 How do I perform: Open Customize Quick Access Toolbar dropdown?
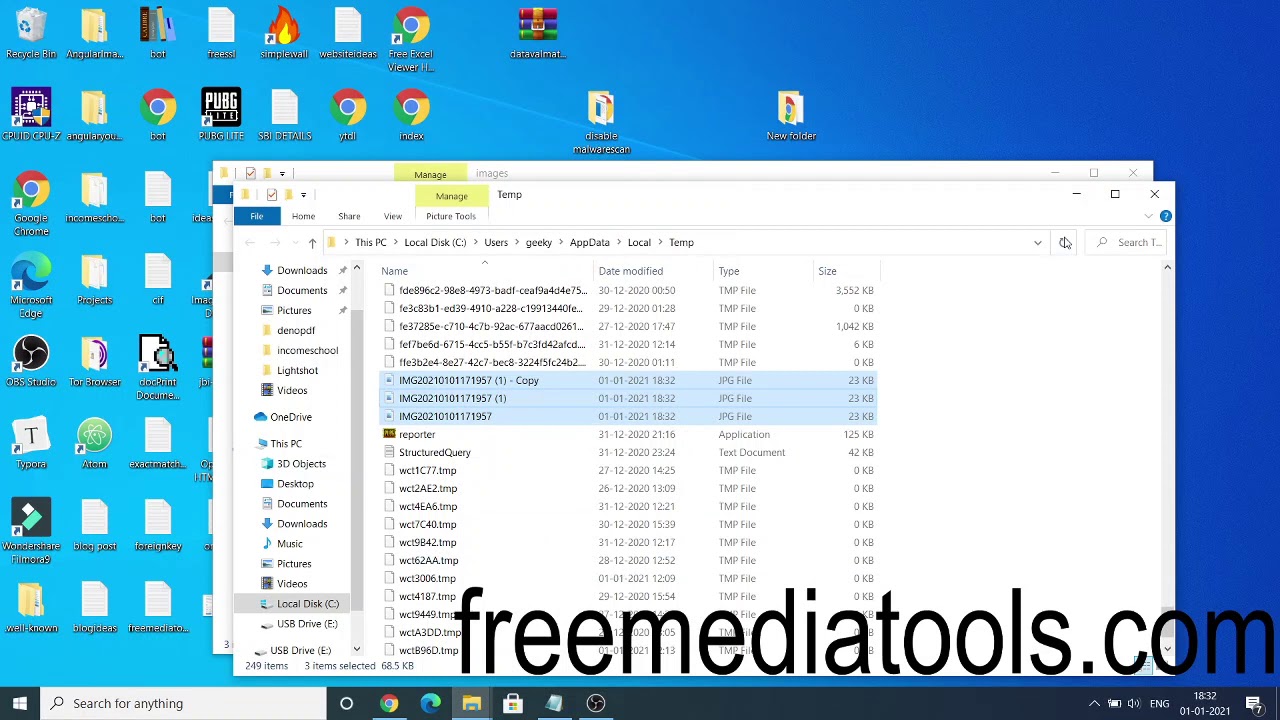[303, 195]
